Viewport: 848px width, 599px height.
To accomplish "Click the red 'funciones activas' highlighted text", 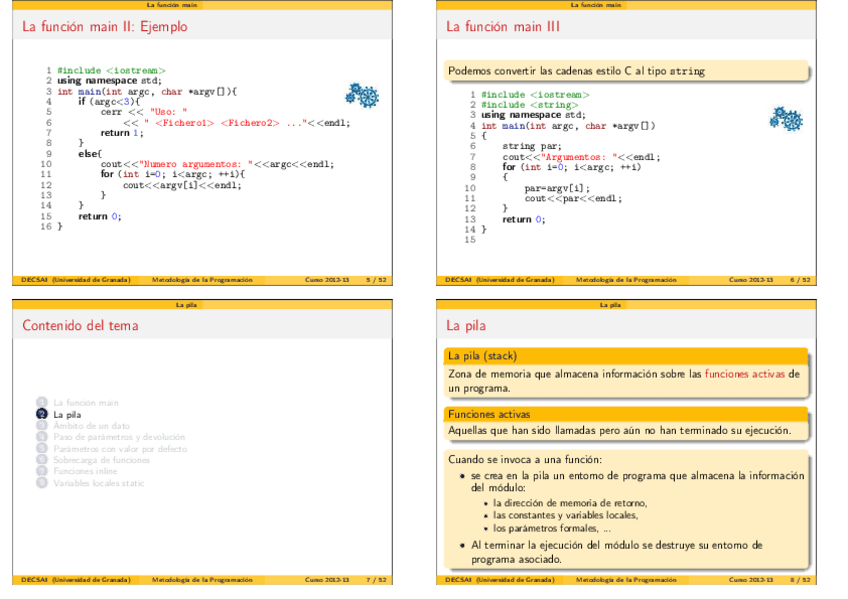I will 745,374.
